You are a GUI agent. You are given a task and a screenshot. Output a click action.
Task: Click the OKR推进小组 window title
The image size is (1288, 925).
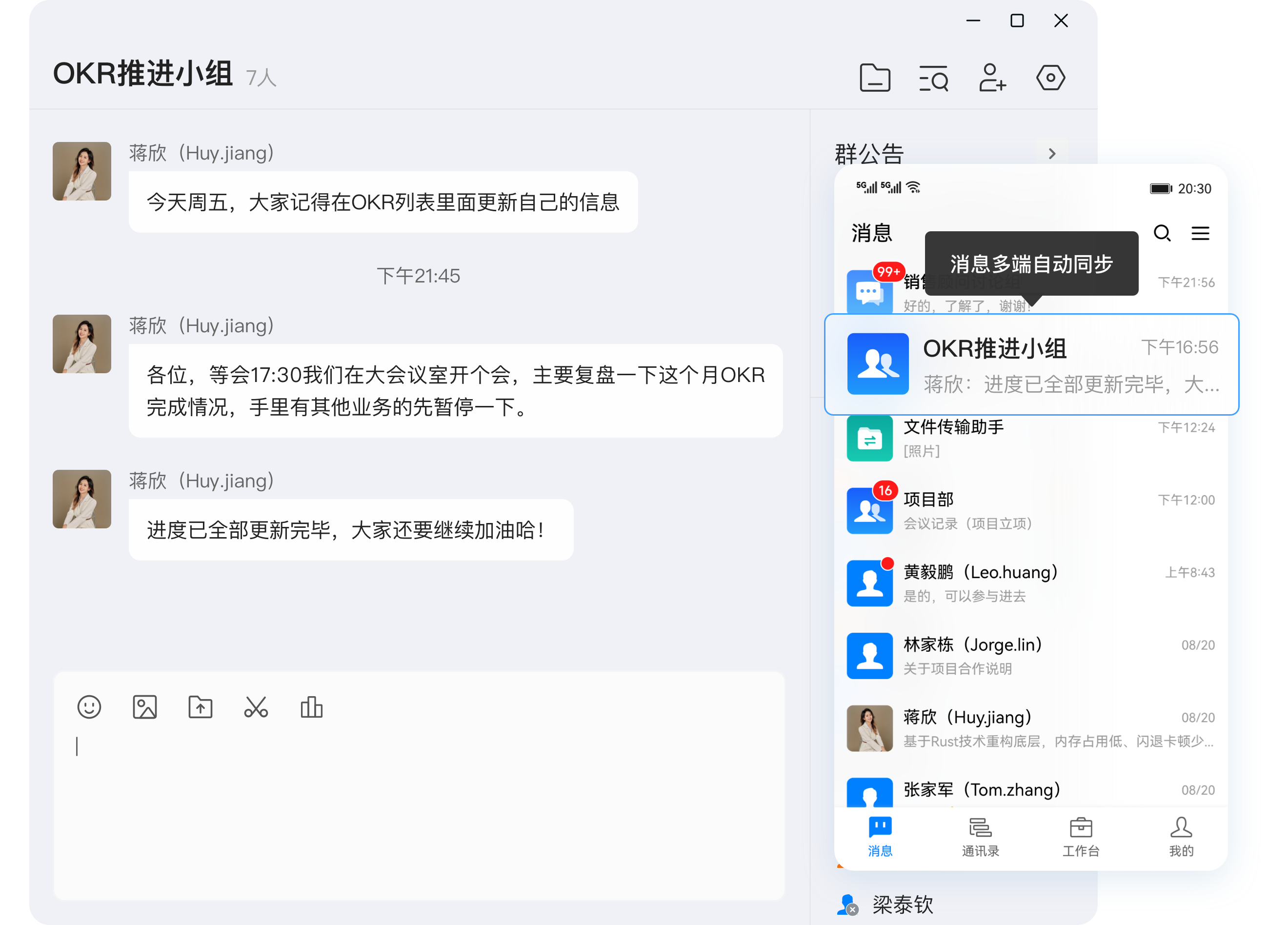tap(143, 74)
